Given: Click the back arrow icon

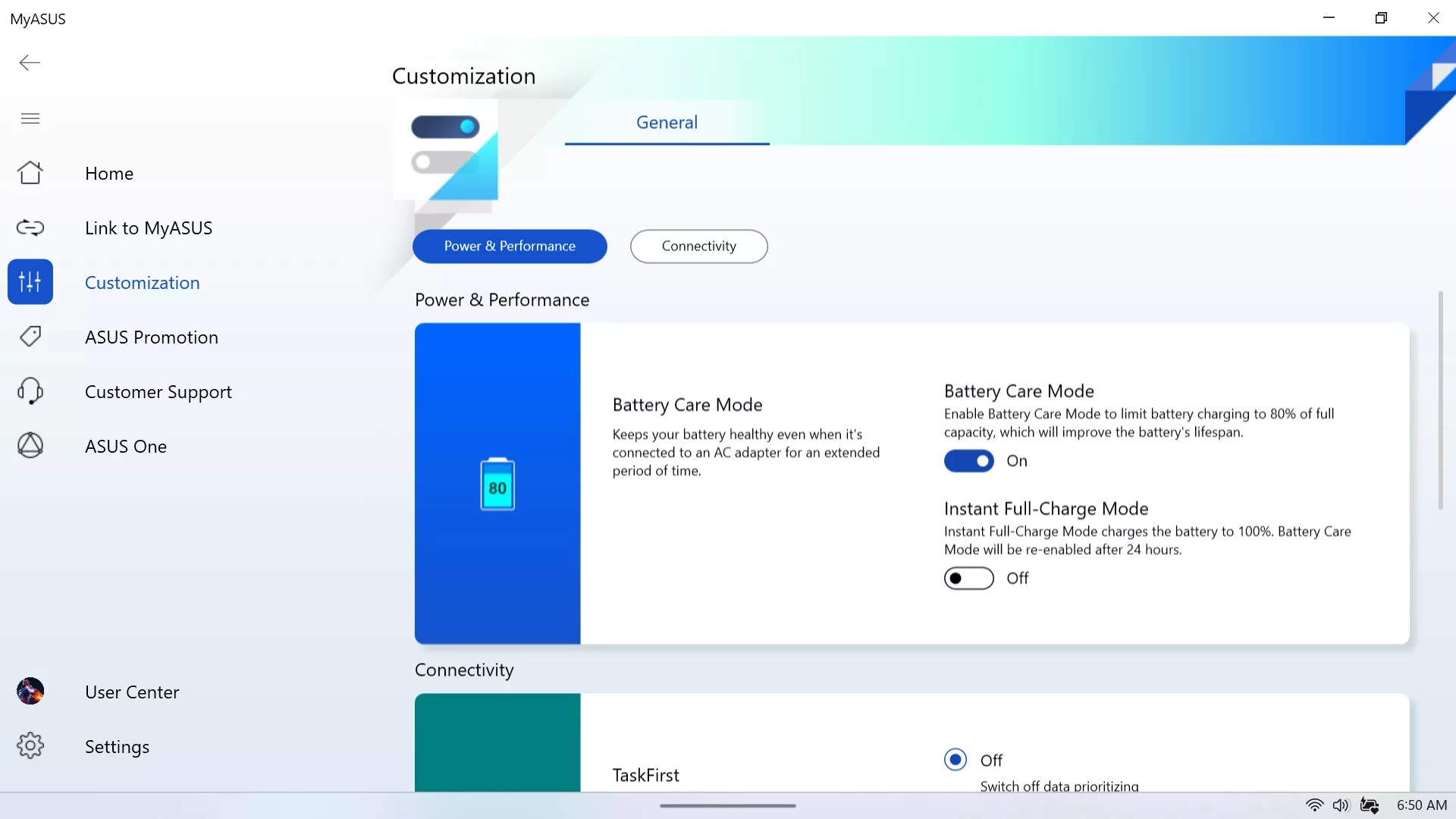Looking at the screenshot, I should 30,63.
